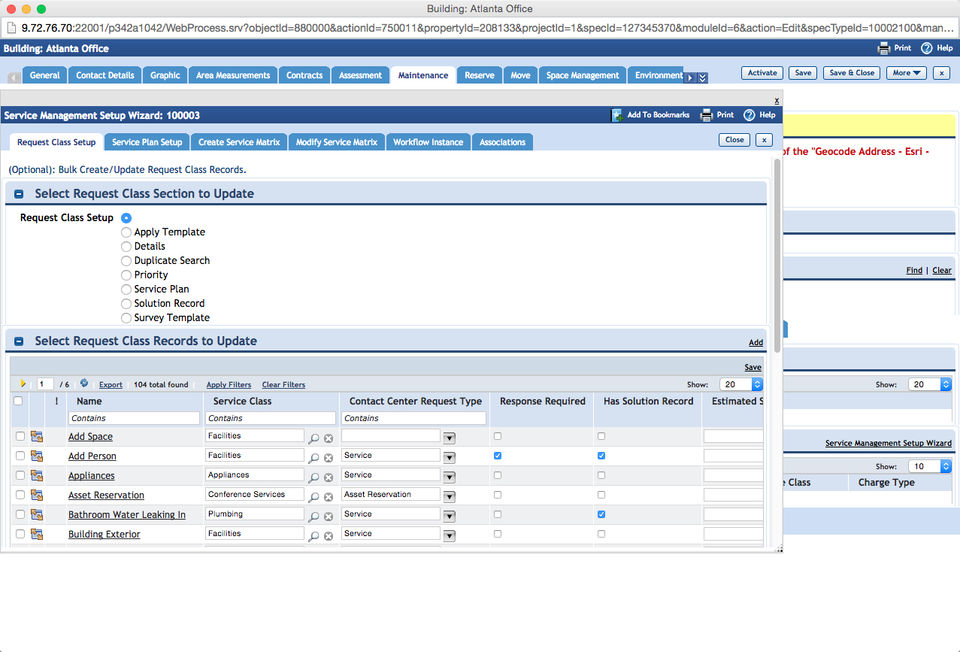Open the Space Management tab
The height and width of the screenshot is (652, 960).
(x=582, y=75)
